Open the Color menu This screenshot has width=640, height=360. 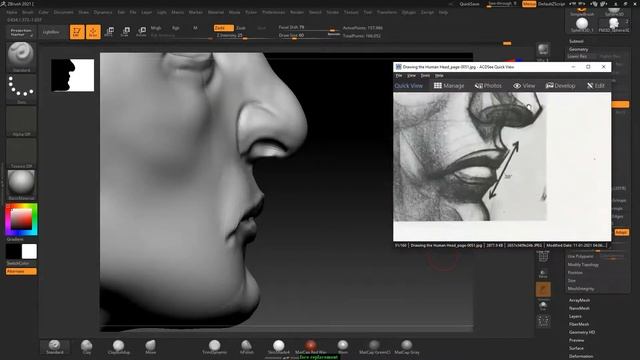pyautogui.click(x=43, y=12)
